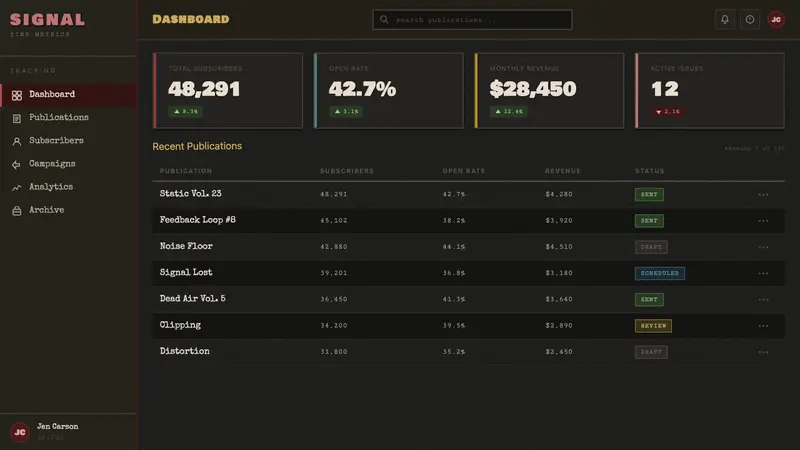Click the Dashboard grid icon

[17, 95]
